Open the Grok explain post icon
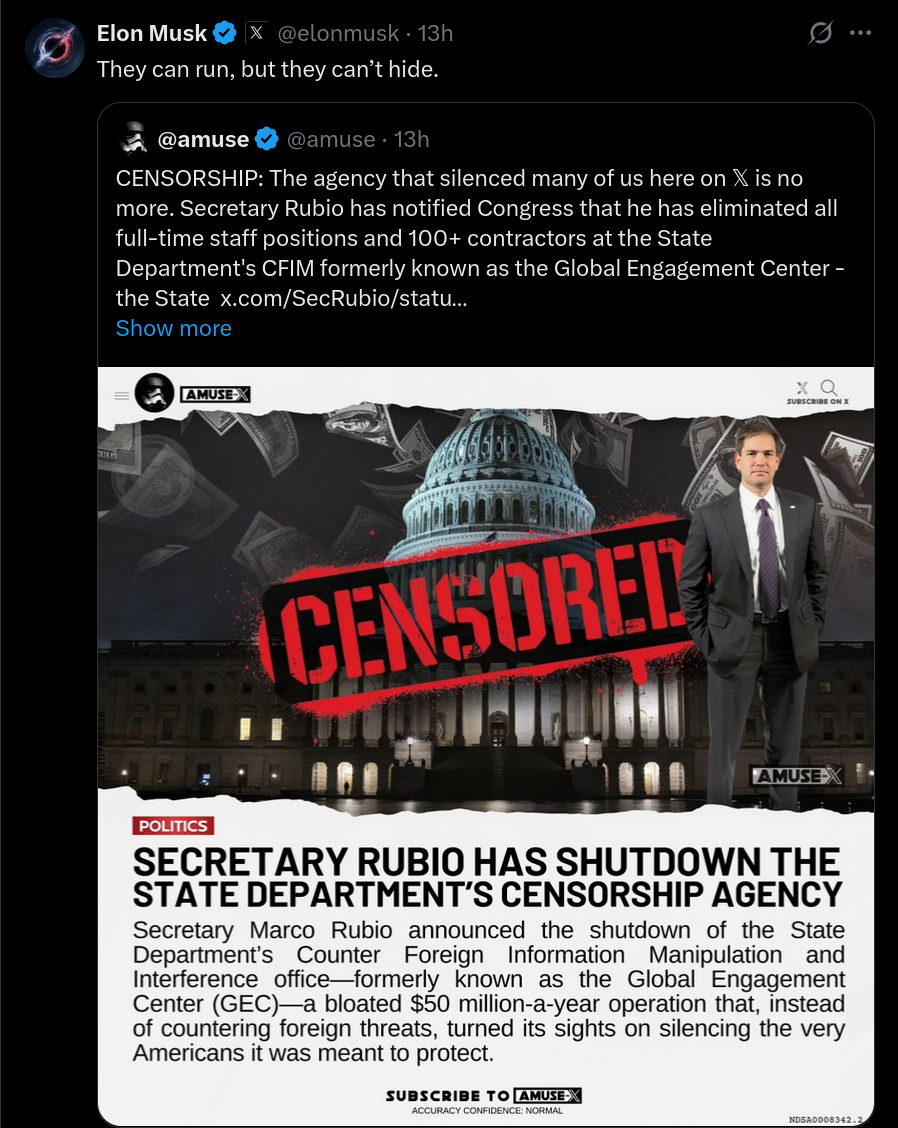Image resolution: width=898 pixels, height=1128 pixels. (x=820, y=32)
